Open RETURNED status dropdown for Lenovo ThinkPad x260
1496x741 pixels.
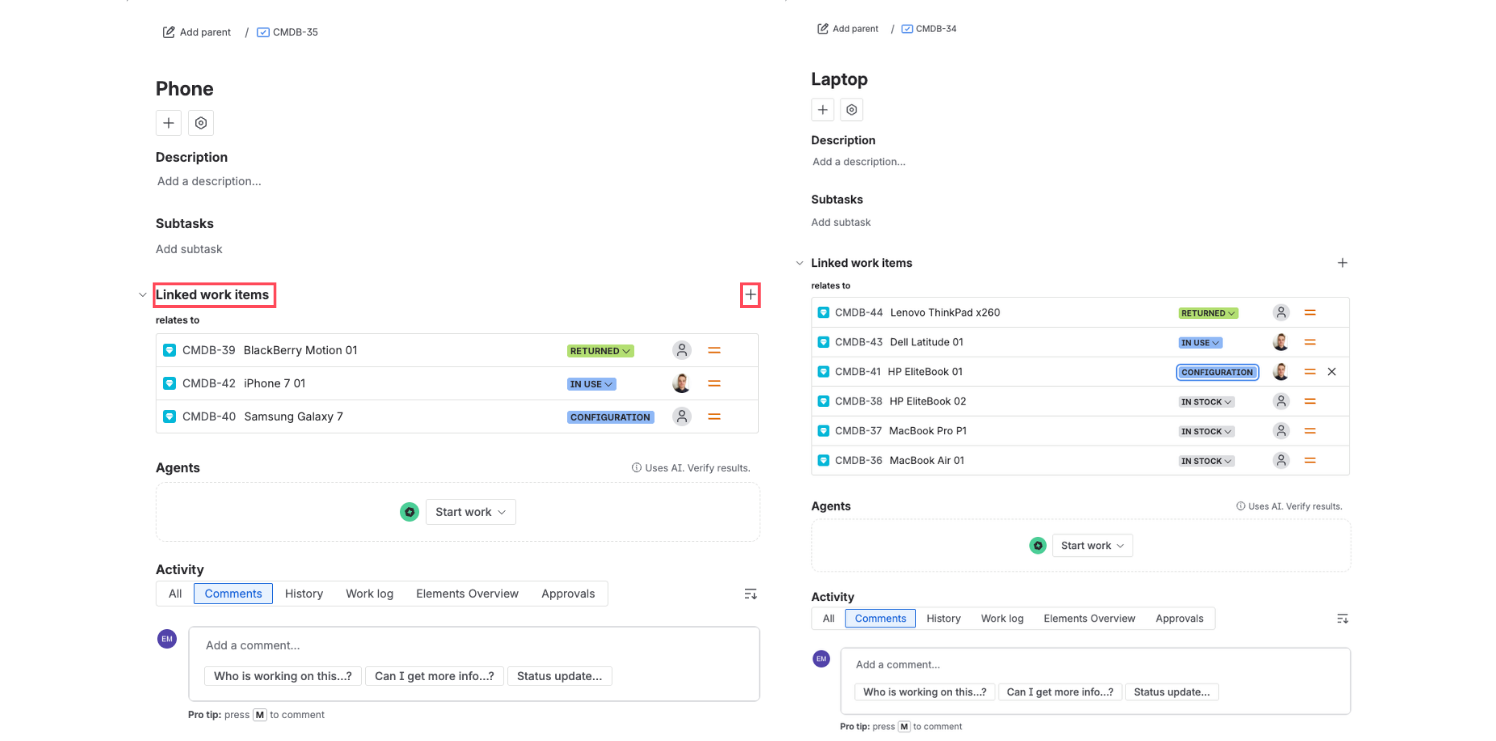pyautogui.click(x=1208, y=313)
